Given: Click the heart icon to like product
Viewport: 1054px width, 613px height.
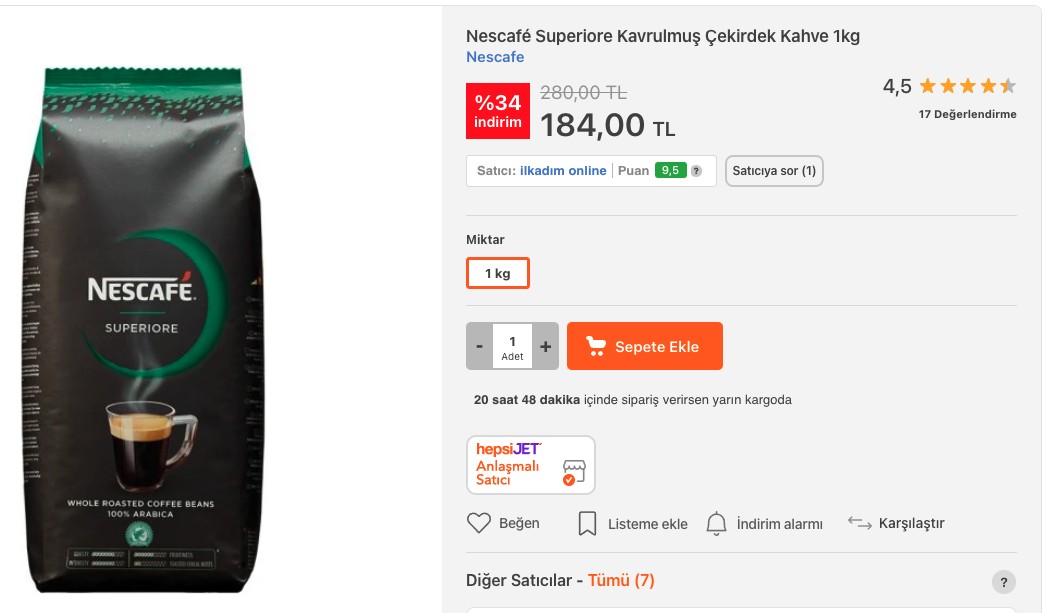Looking at the screenshot, I should [480, 523].
